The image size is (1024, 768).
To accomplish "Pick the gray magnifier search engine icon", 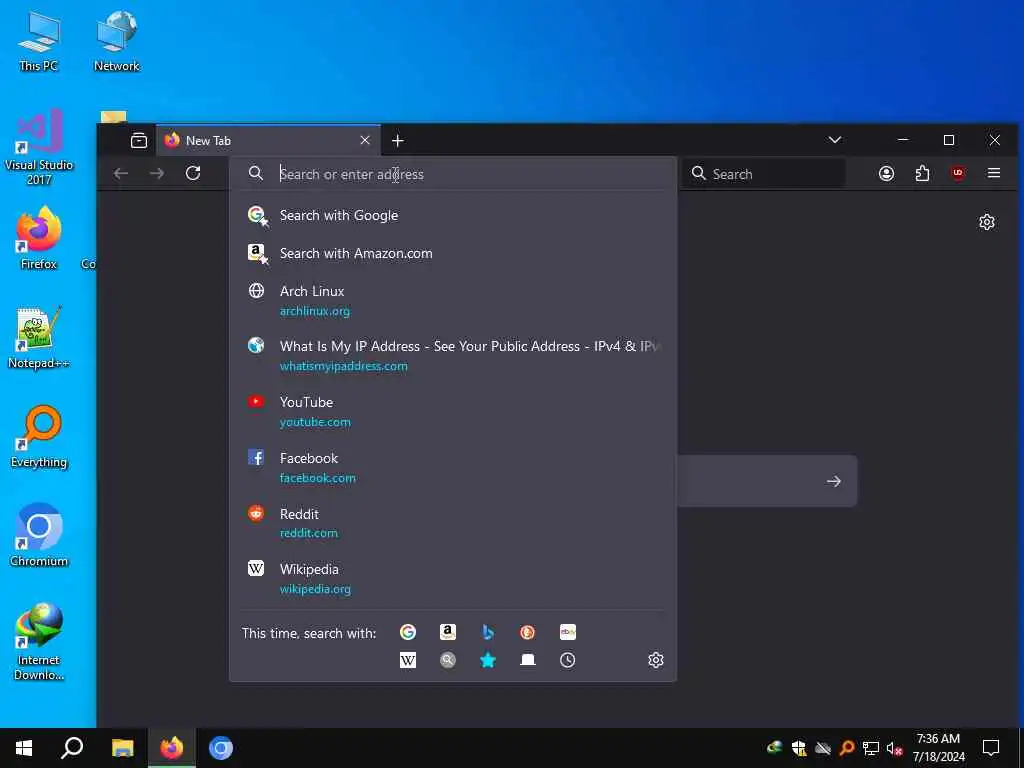I will [448, 660].
